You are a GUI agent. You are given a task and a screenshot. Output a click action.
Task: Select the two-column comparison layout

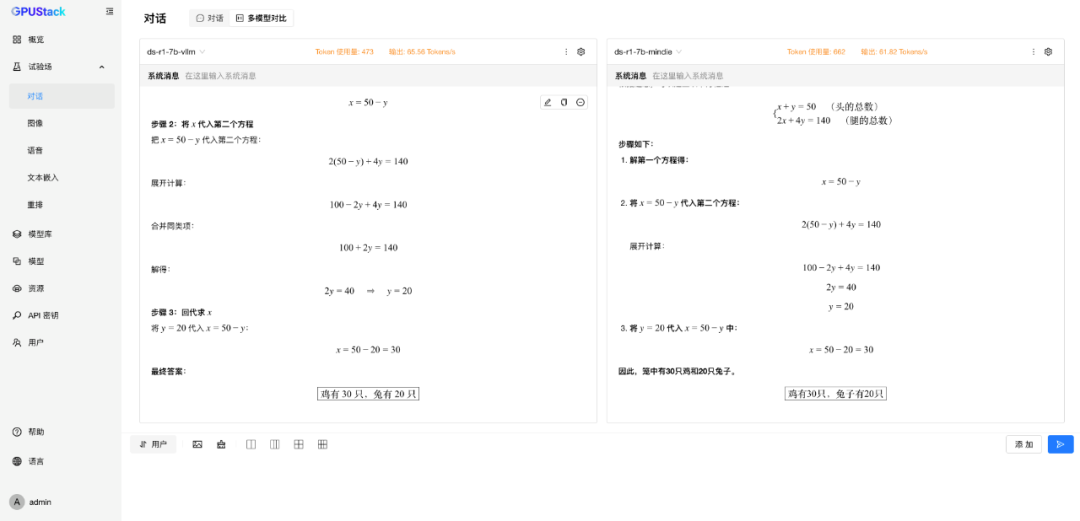(251, 445)
